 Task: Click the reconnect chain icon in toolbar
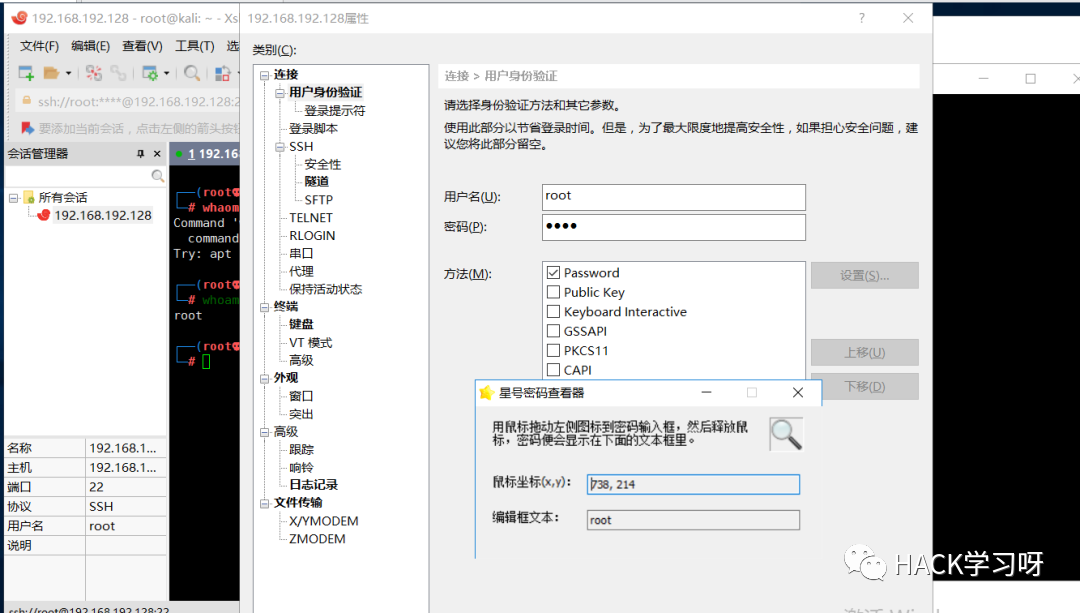(x=118, y=72)
